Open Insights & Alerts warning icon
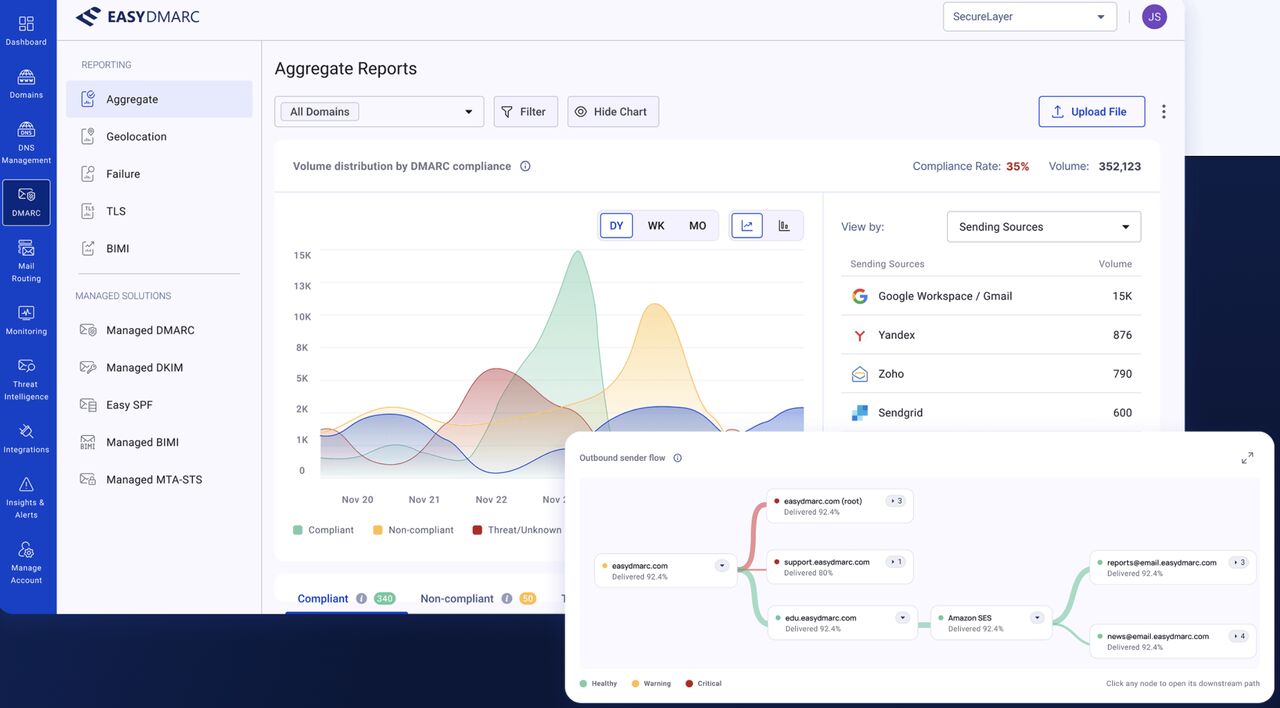 [x=26, y=484]
